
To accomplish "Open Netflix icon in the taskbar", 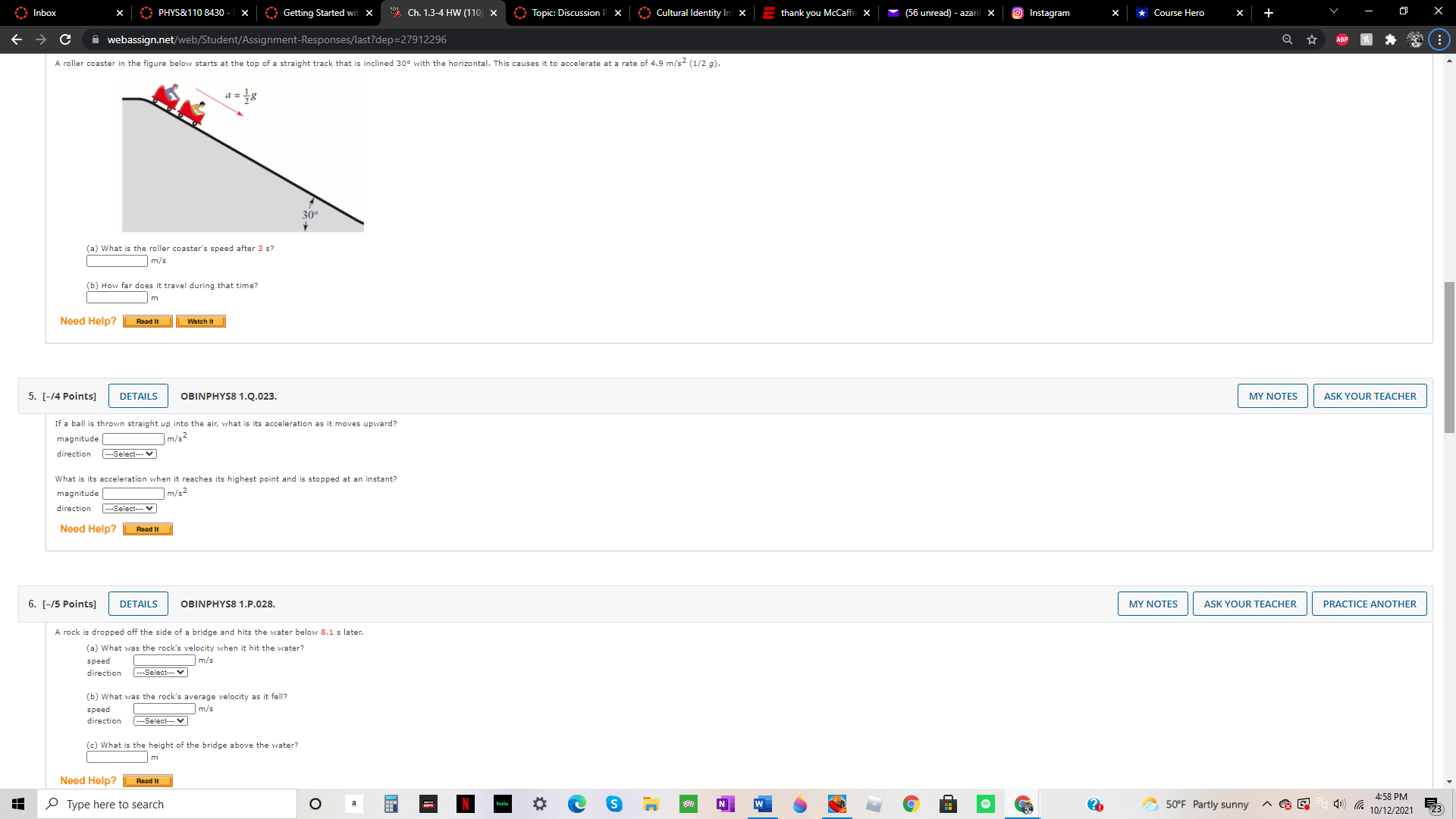I will point(466,804).
